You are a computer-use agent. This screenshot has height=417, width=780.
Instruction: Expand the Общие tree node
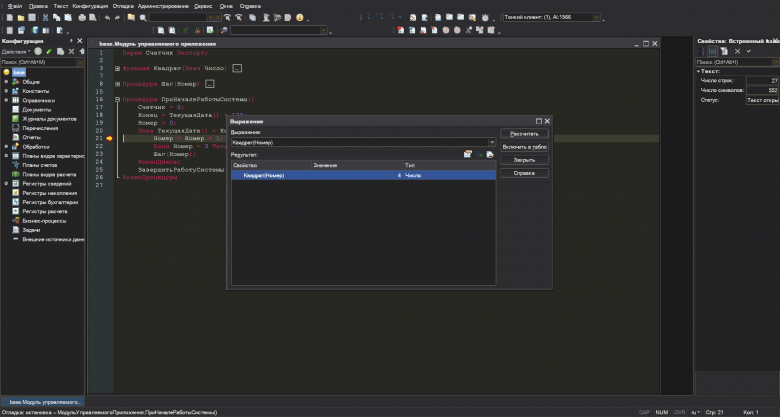(6, 82)
